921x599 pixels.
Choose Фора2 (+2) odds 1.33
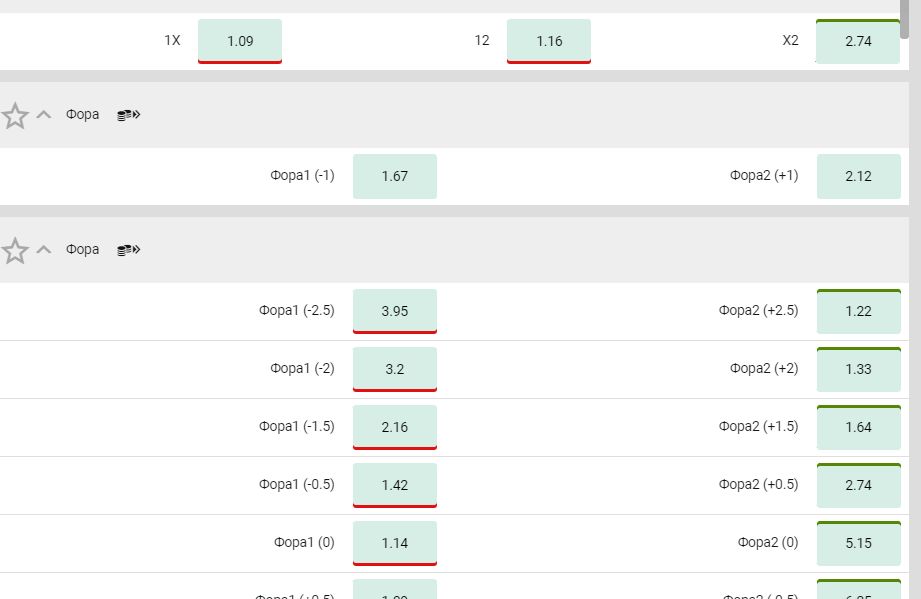coord(859,369)
